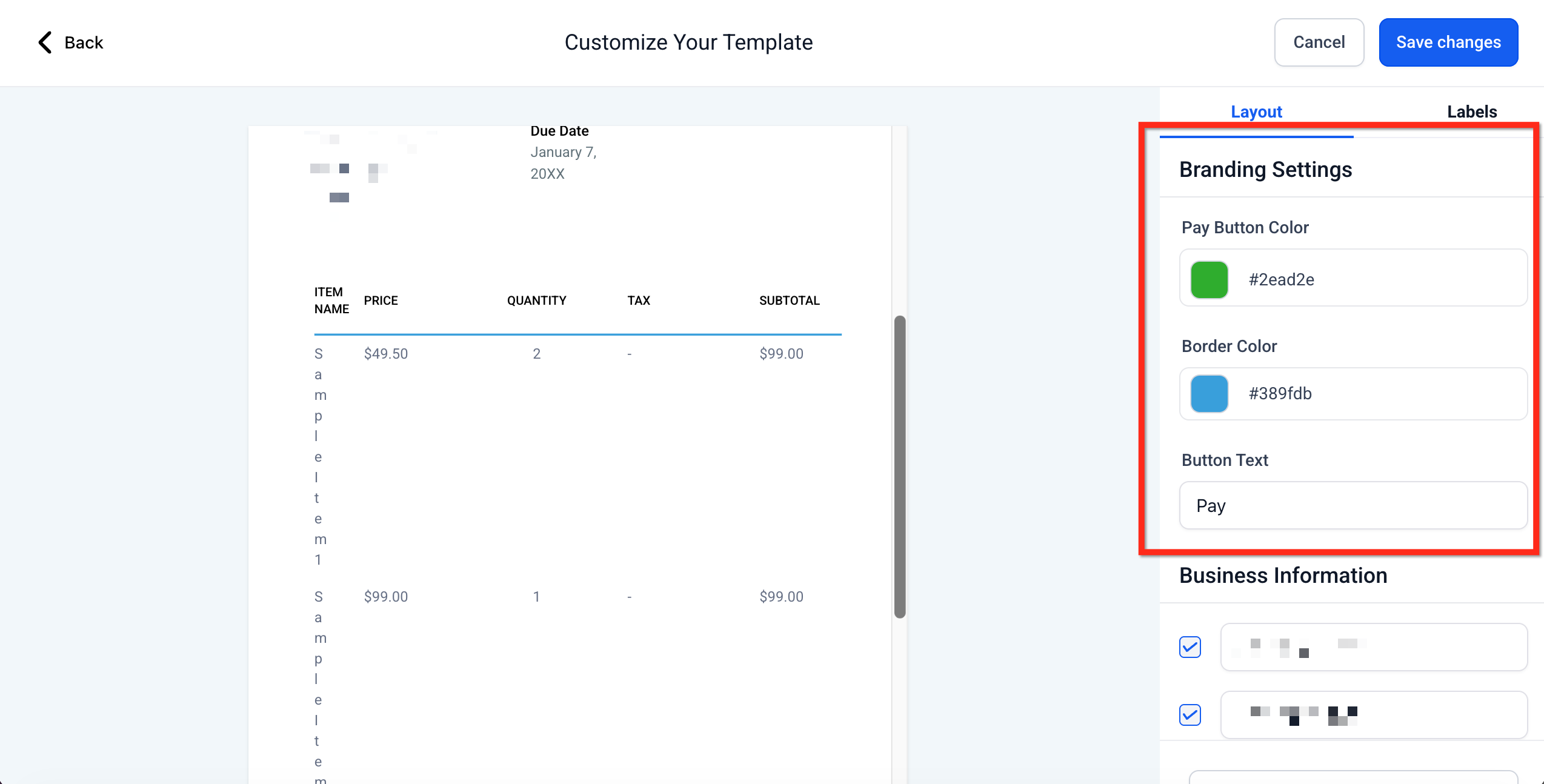Click the Back link text
1544x784 pixels.
pyautogui.click(x=84, y=42)
